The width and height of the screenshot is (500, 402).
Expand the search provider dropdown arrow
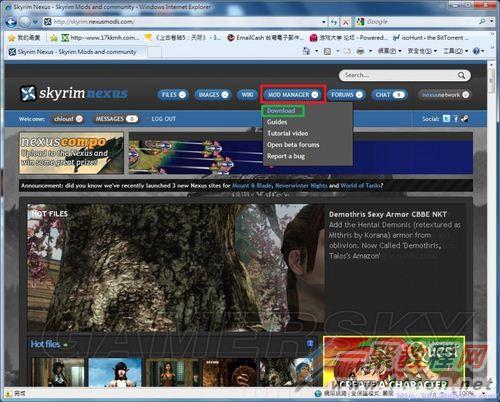click(492, 22)
